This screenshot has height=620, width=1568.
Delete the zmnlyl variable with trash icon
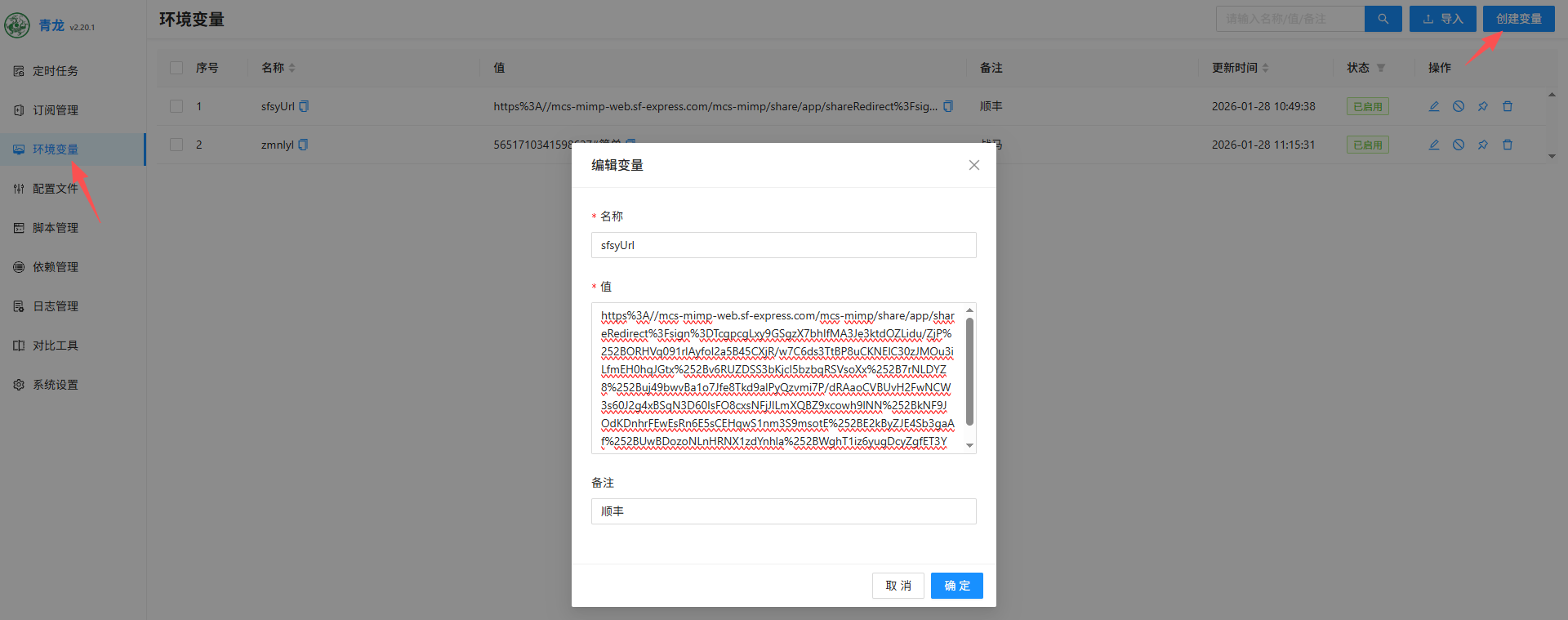(1508, 145)
